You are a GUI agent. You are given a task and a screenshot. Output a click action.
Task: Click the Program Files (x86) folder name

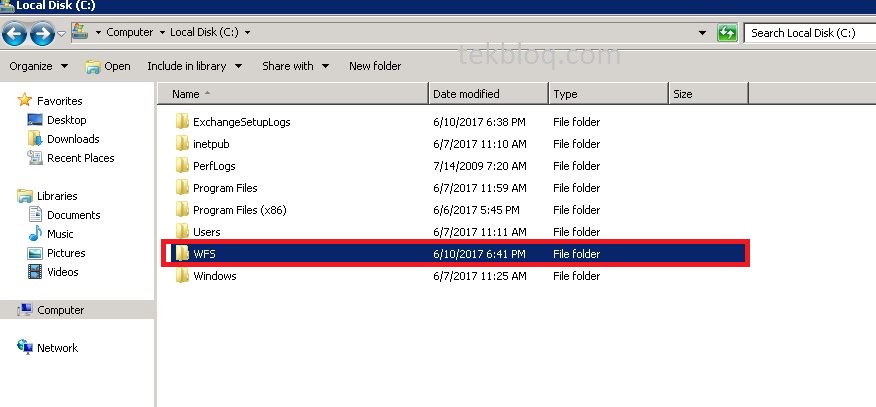pos(240,210)
